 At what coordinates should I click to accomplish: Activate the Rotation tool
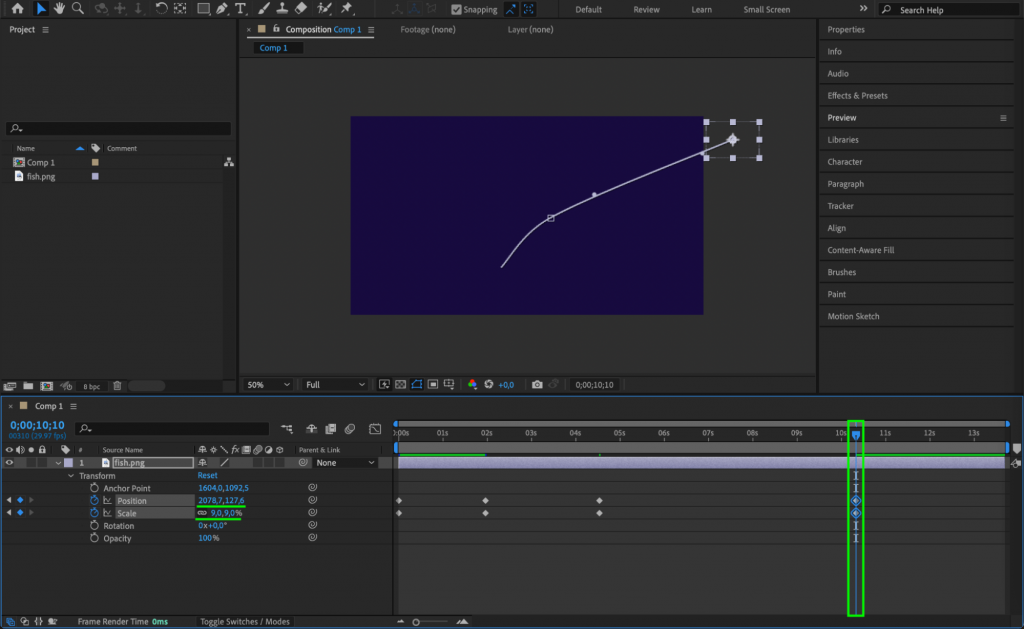pos(160,8)
